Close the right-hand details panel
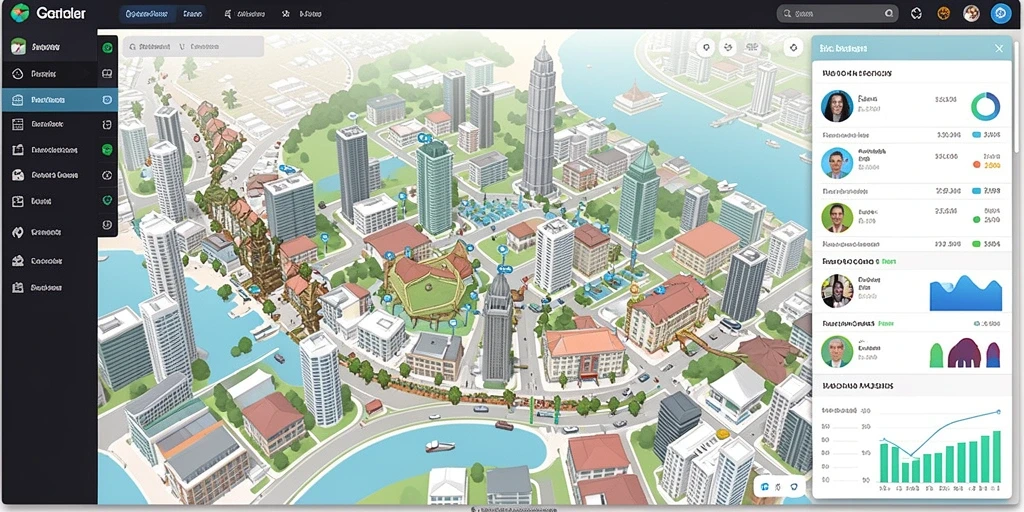1024x512 pixels. pyautogui.click(x=999, y=48)
